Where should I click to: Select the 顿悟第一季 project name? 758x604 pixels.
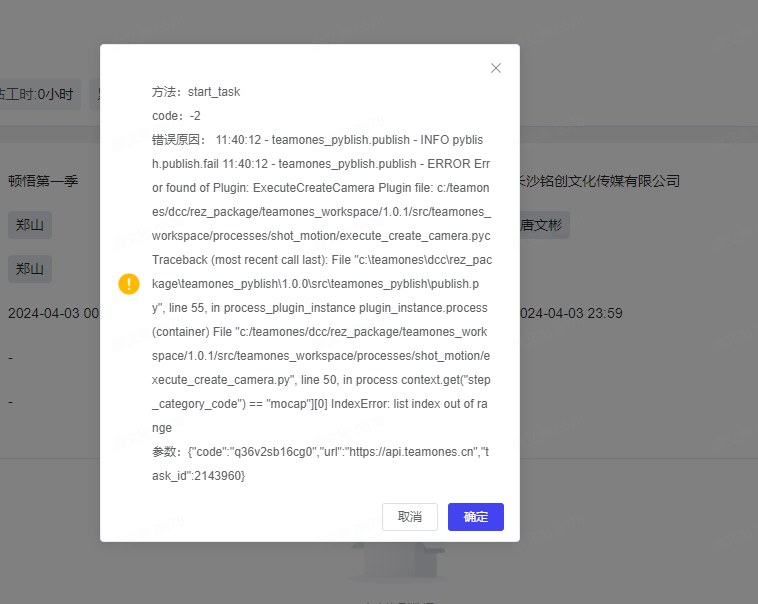pos(43,181)
